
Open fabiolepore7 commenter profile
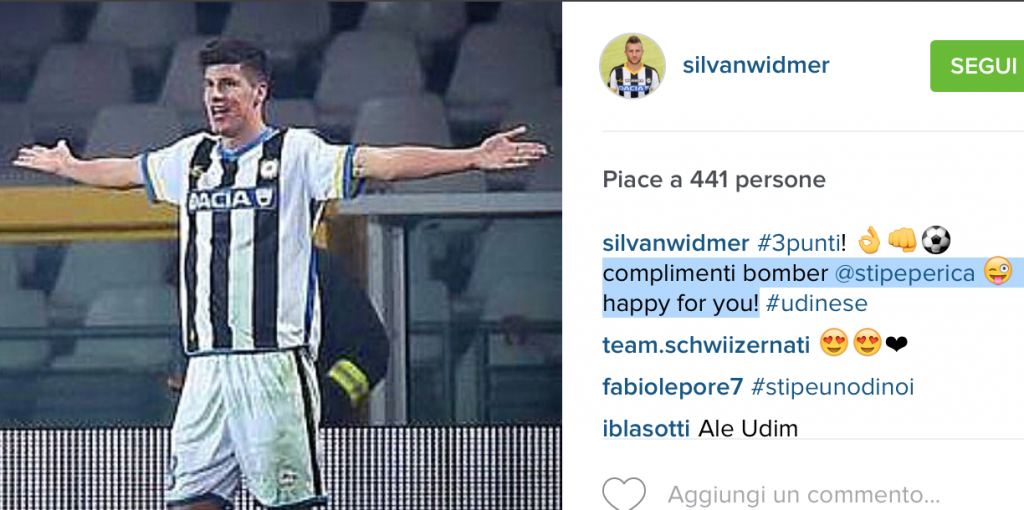673,387
